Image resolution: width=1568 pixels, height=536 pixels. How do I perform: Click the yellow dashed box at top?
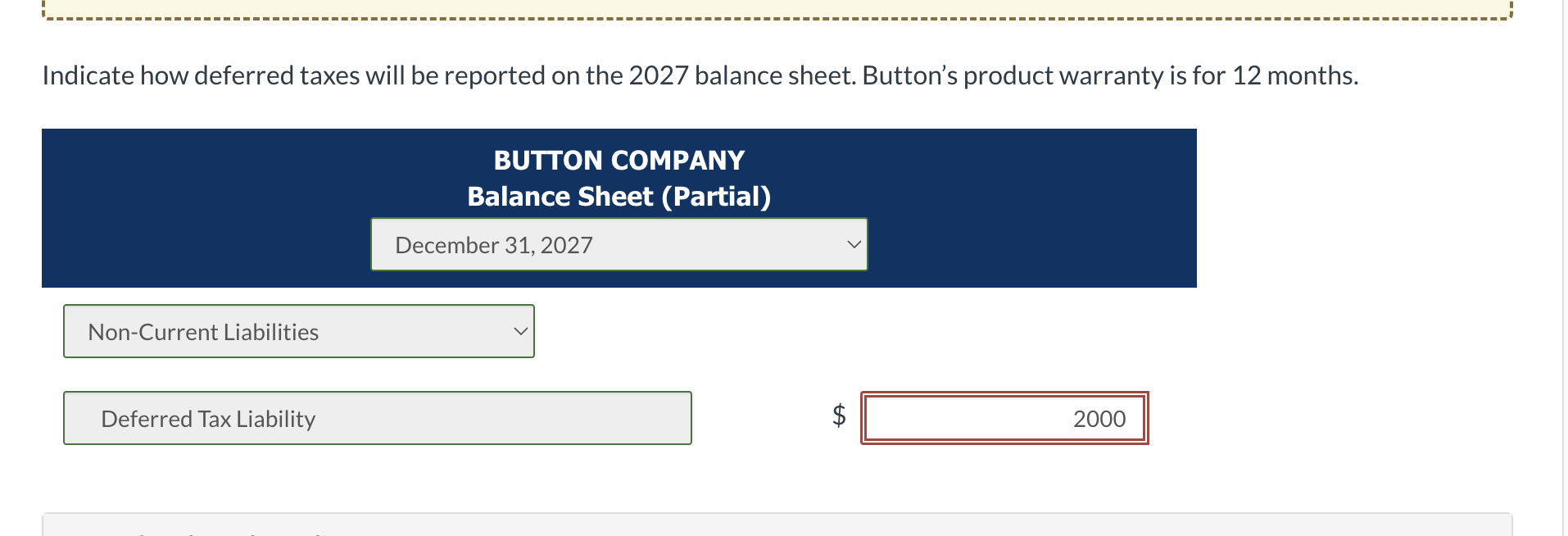(777, 8)
